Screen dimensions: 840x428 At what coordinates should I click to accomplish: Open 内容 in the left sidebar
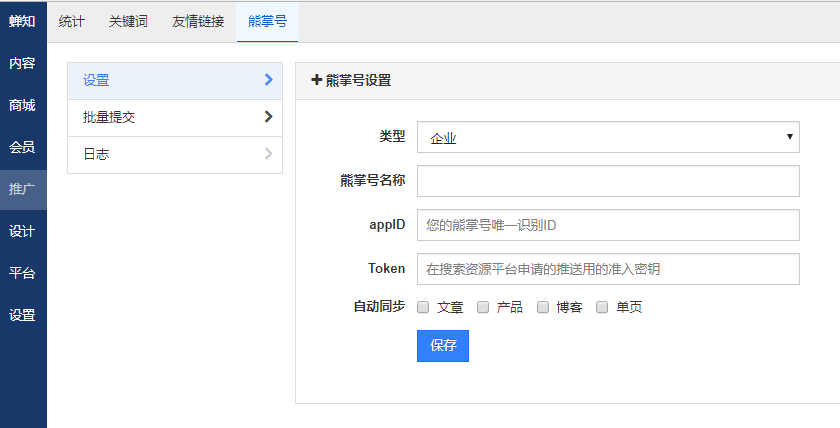tap(22, 63)
